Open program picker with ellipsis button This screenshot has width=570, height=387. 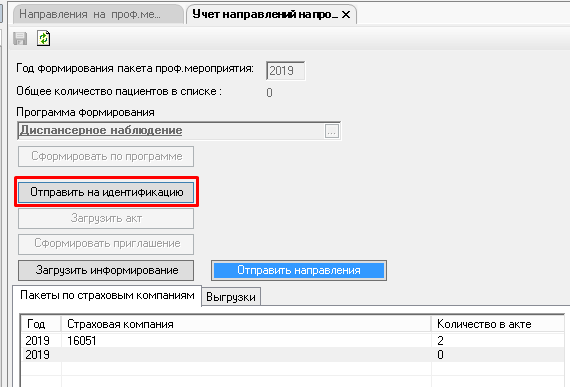(x=332, y=131)
